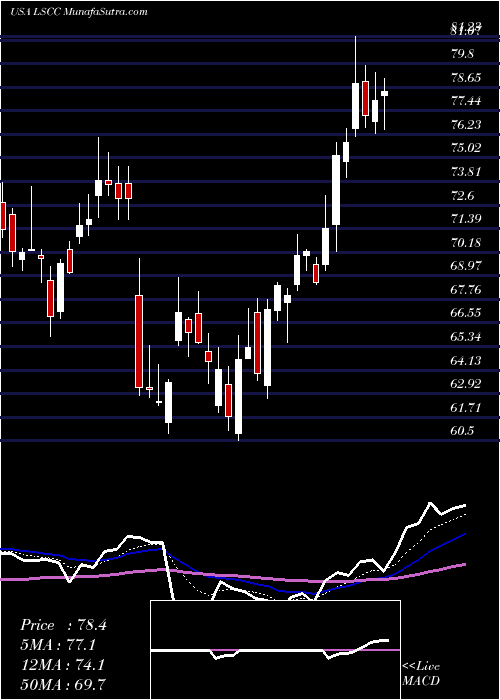Click the USA LSCC MunafaSutra.com title text
Viewport: 500px width, 700px height.
pos(79,12)
